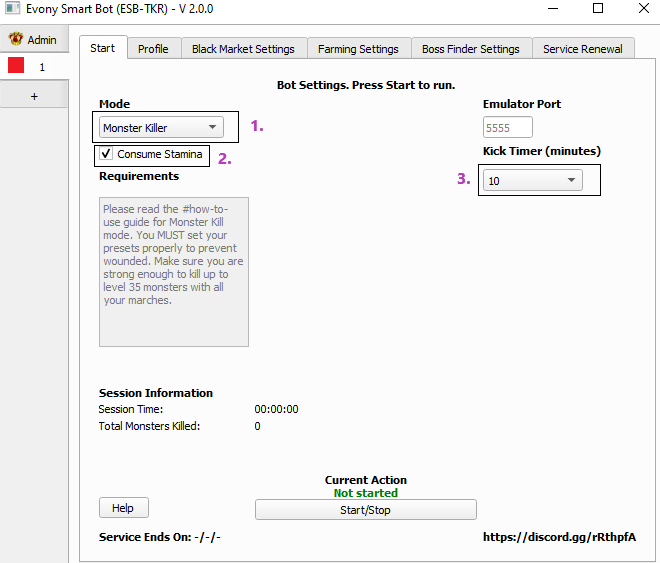This screenshot has height=563, width=660.
Task: Add a new account with plus button
Action: (34, 96)
